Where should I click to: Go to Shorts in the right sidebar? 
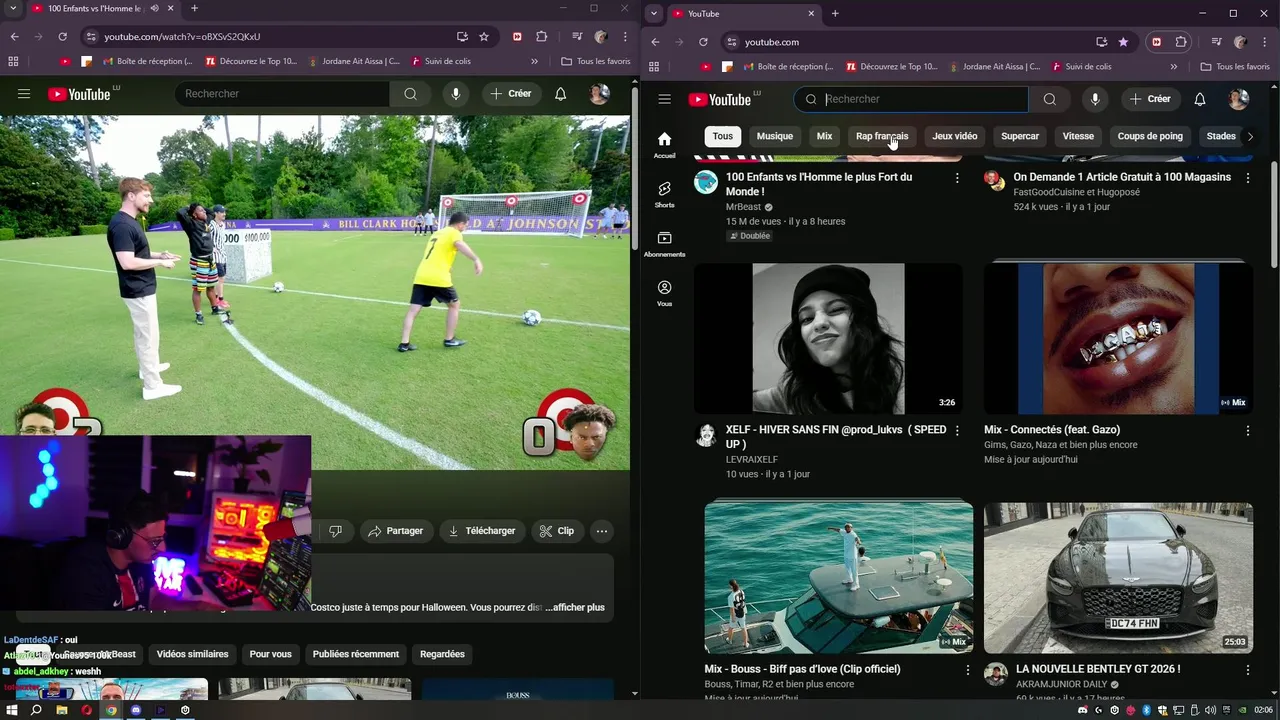point(664,194)
